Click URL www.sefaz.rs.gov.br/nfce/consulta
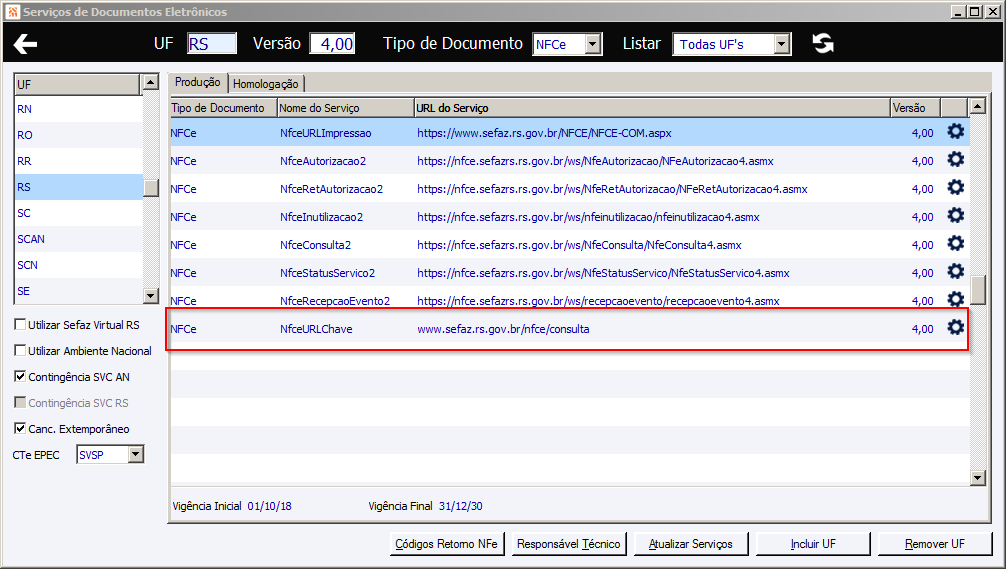The height and width of the screenshot is (569, 1006). (x=503, y=329)
